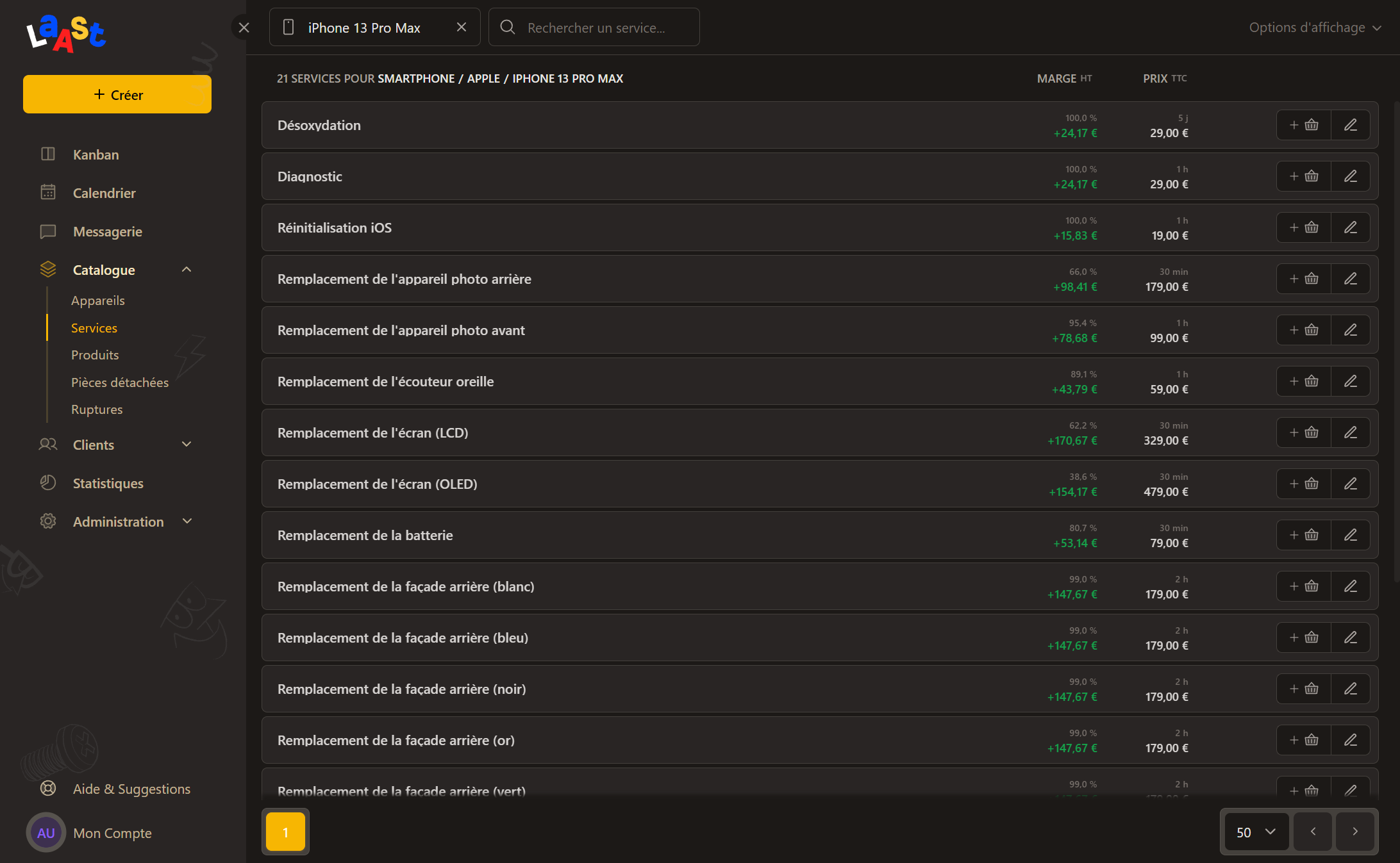Edit the Diagnostic service
The image size is (1400, 863).
coord(1351,176)
